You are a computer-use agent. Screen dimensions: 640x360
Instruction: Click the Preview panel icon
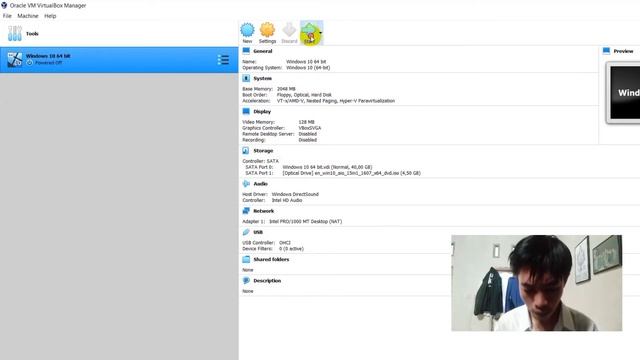(x=607, y=51)
